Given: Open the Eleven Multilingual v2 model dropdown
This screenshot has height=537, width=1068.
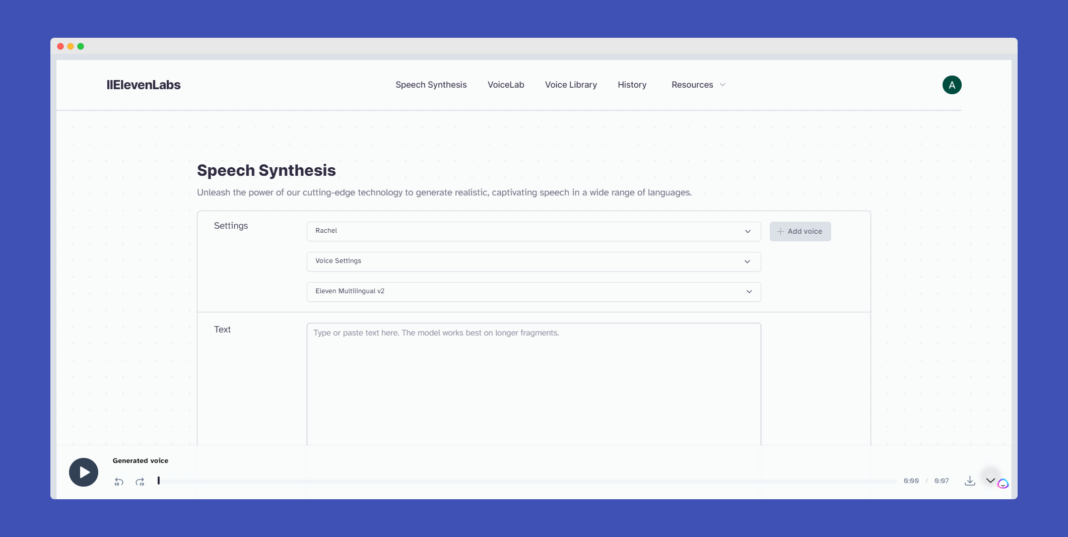Looking at the screenshot, I should 533,292.
